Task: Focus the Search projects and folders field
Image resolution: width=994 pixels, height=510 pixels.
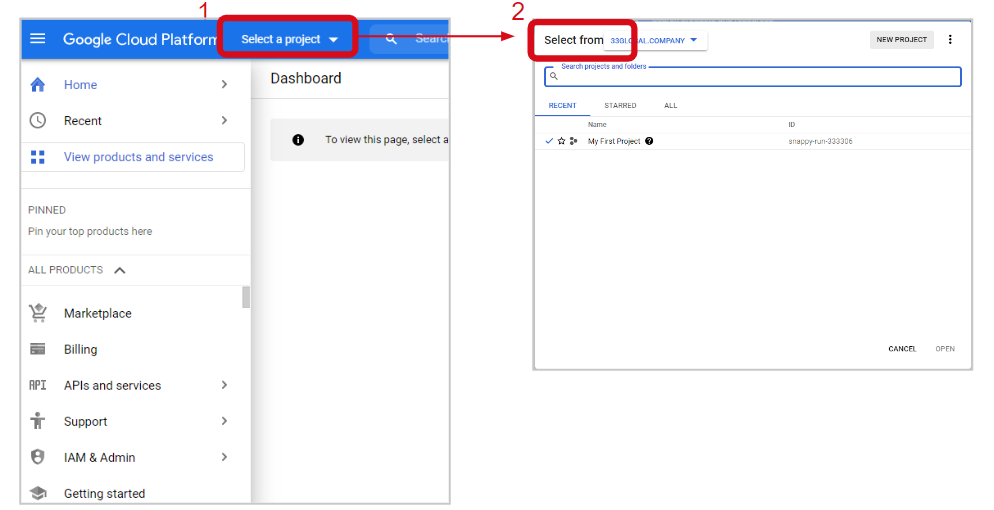Action: (x=752, y=76)
